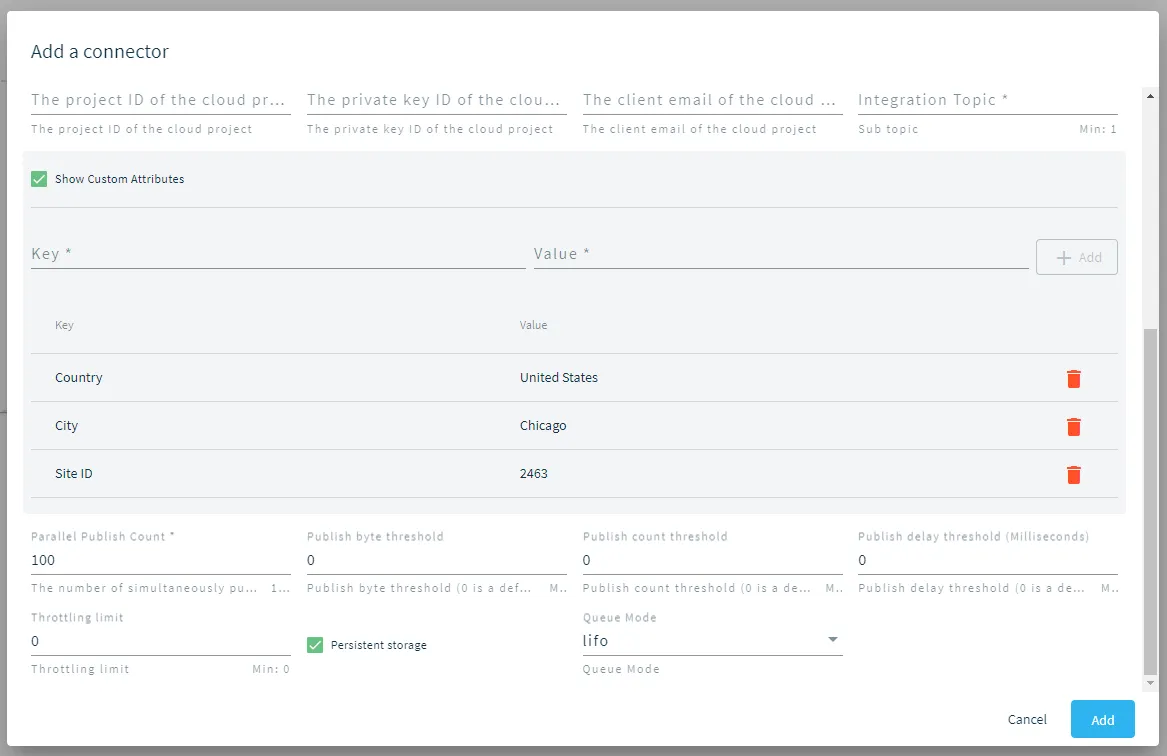Click the scroll down arrow of the dialog

pyautogui.click(x=1151, y=682)
